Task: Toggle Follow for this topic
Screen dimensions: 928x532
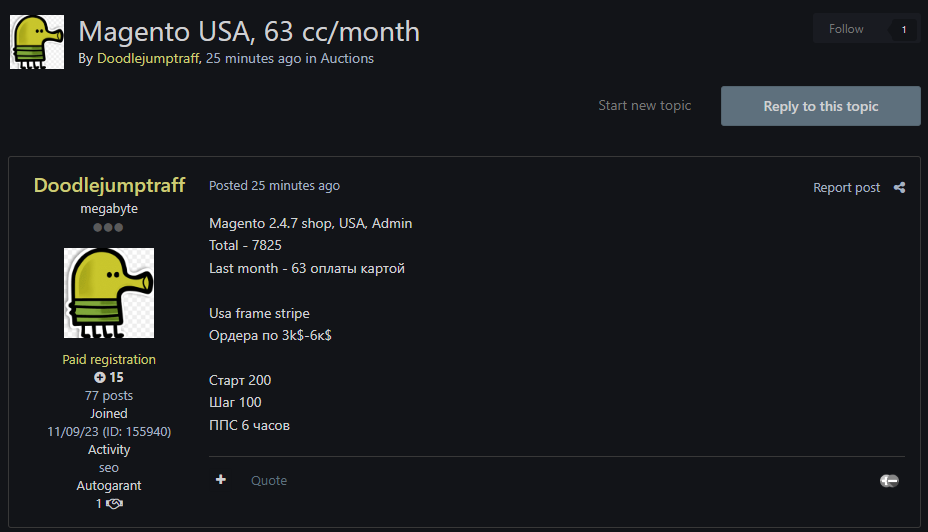Action: point(846,29)
